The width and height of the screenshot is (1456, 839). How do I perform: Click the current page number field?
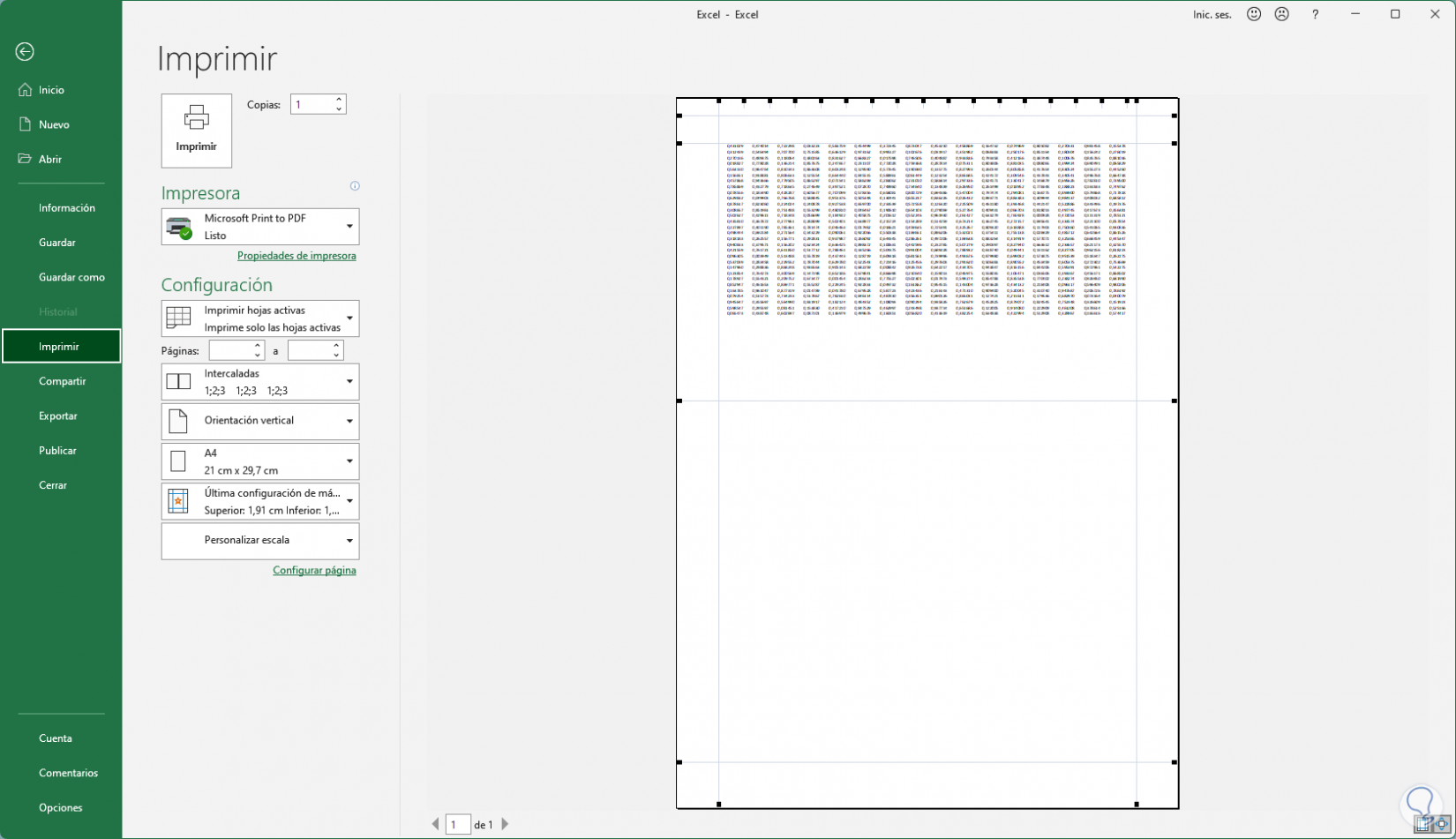(x=457, y=825)
